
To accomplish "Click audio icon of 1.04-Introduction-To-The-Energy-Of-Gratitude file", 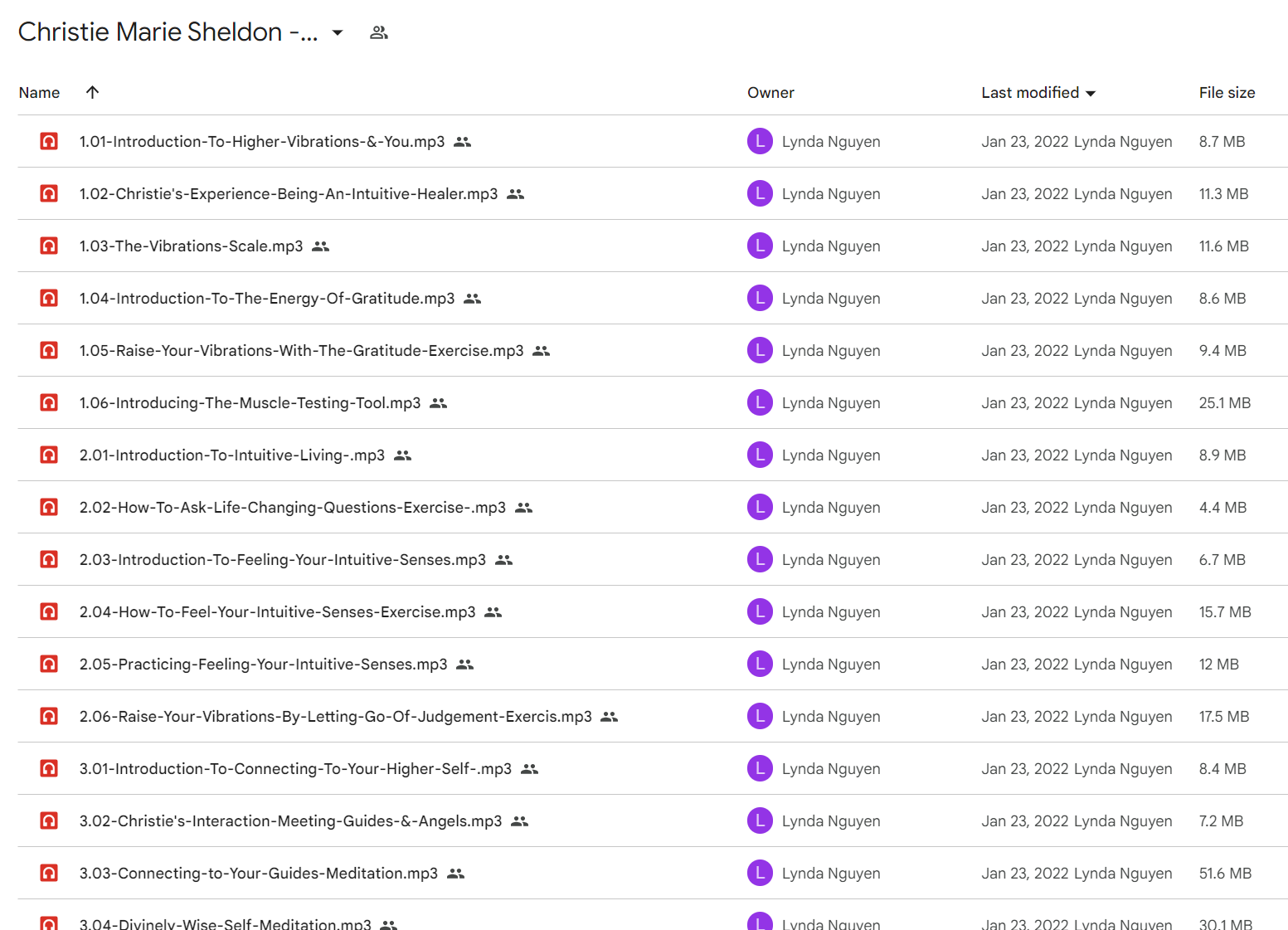I will [x=49, y=298].
